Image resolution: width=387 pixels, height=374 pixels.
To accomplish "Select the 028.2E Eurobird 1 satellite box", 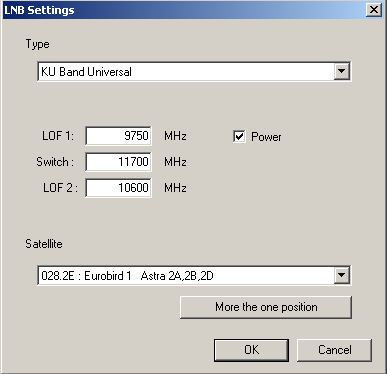I will (x=194, y=275).
